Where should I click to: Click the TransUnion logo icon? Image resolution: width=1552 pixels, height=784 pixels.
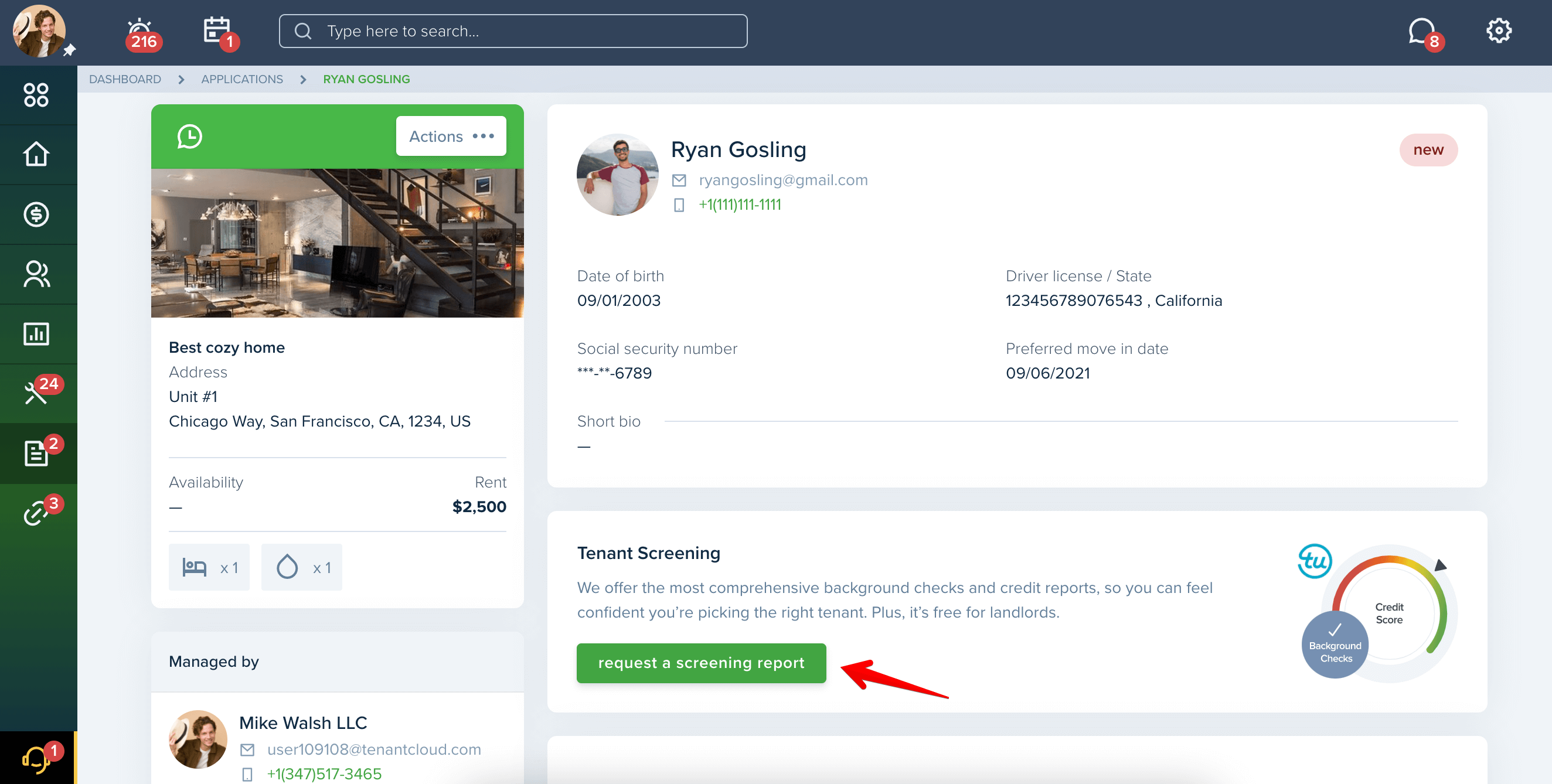[x=1314, y=561]
